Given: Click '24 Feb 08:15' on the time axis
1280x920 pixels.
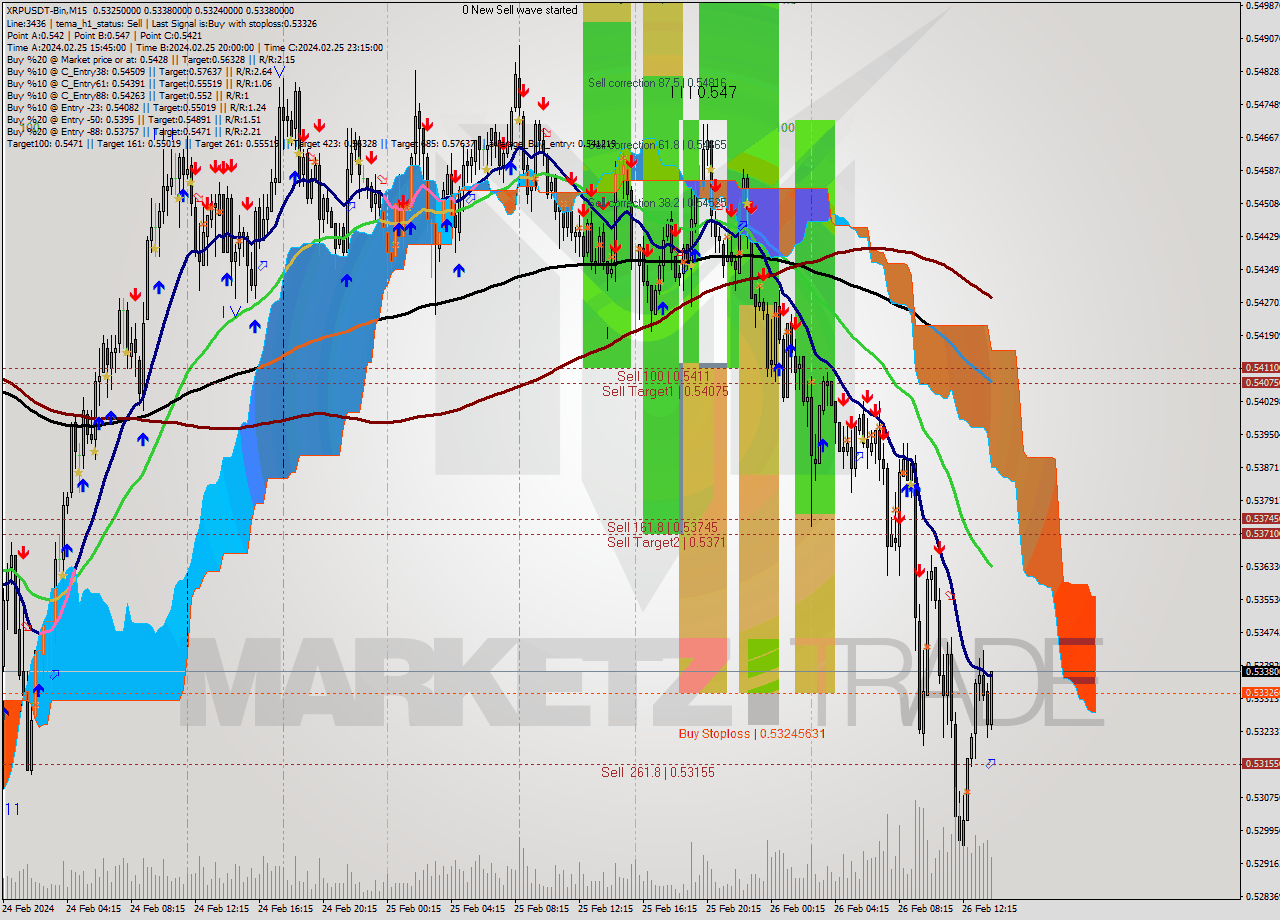Looking at the screenshot, I should click(x=157, y=909).
